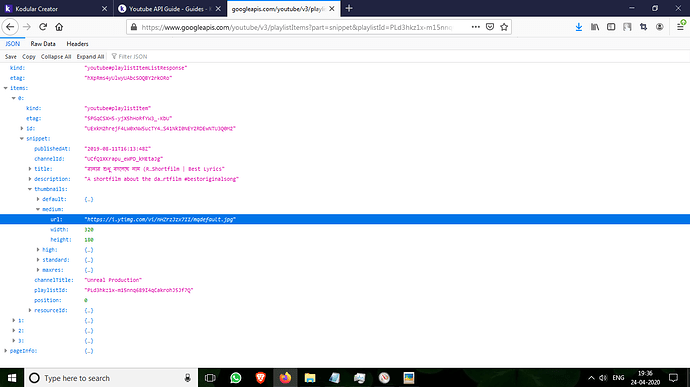690x387 pixels.
Task: Toggle the sidebar view icon
Action: coord(611,27)
